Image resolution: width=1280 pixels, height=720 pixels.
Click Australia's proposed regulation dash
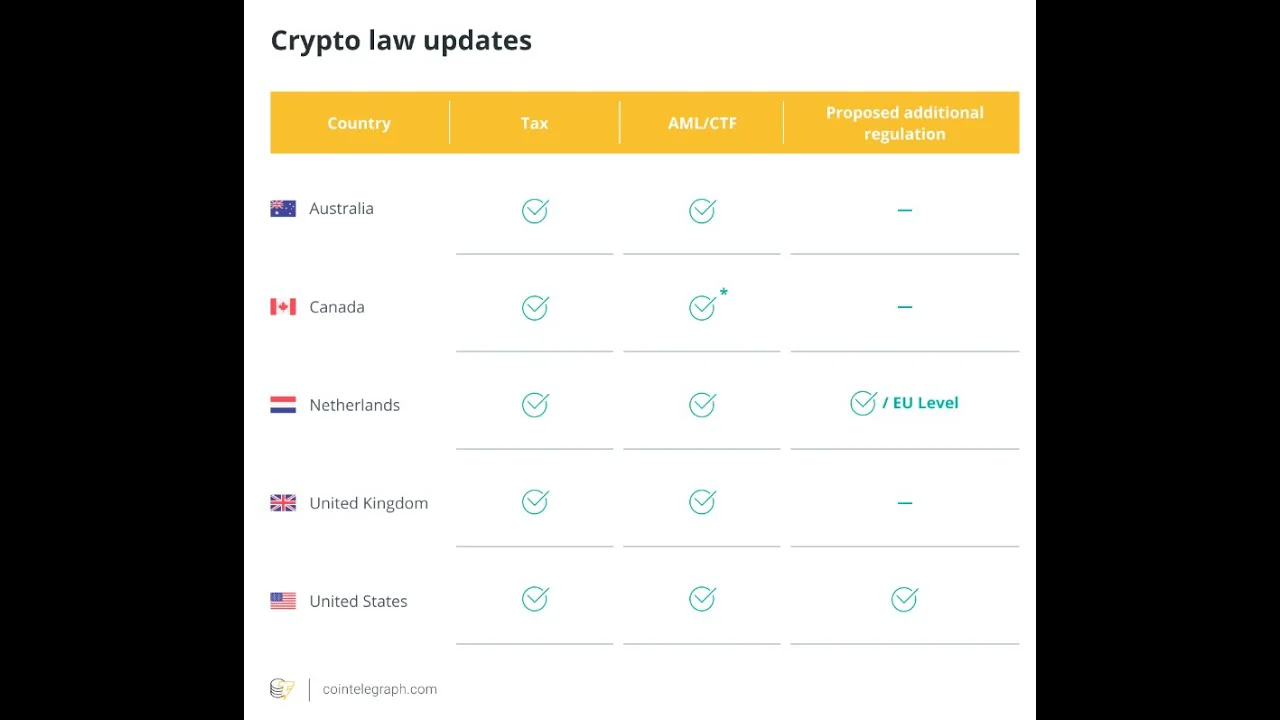point(904,210)
